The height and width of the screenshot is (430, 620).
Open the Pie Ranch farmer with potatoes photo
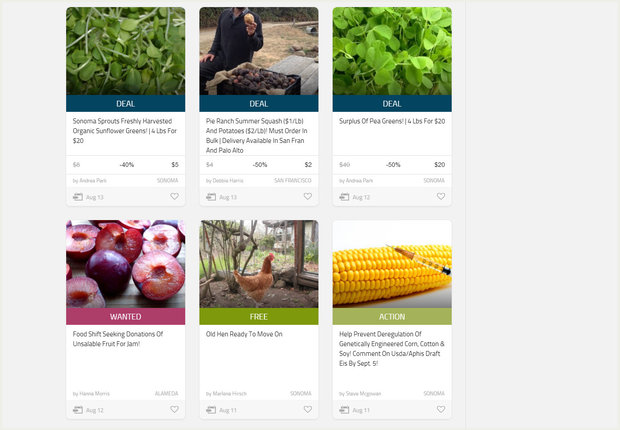(259, 51)
